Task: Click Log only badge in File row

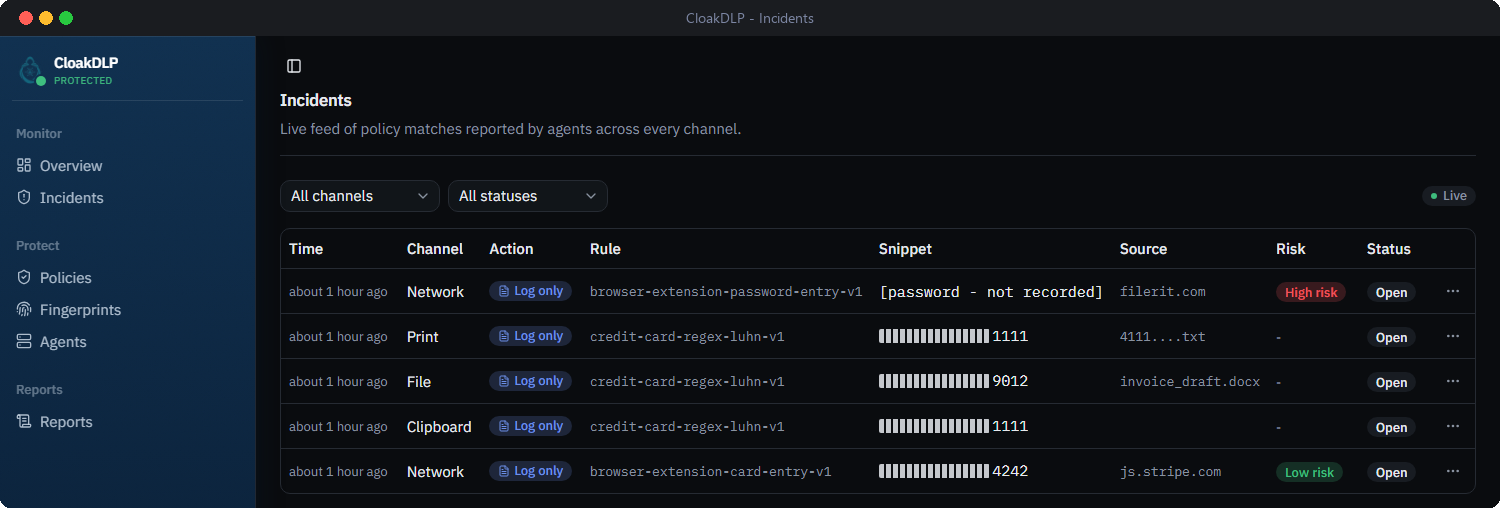Action: (530, 381)
